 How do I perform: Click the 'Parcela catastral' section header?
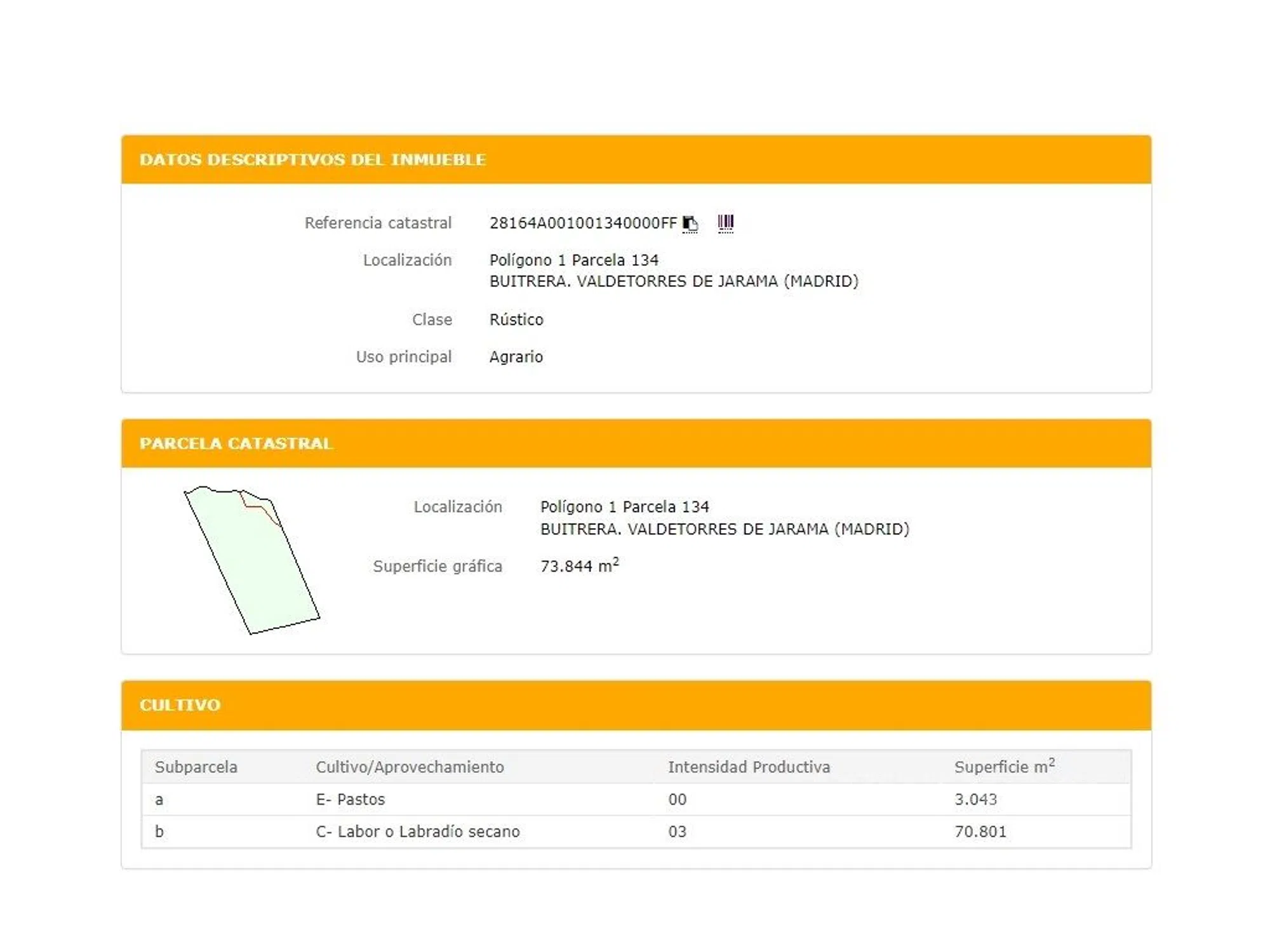click(236, 443)
